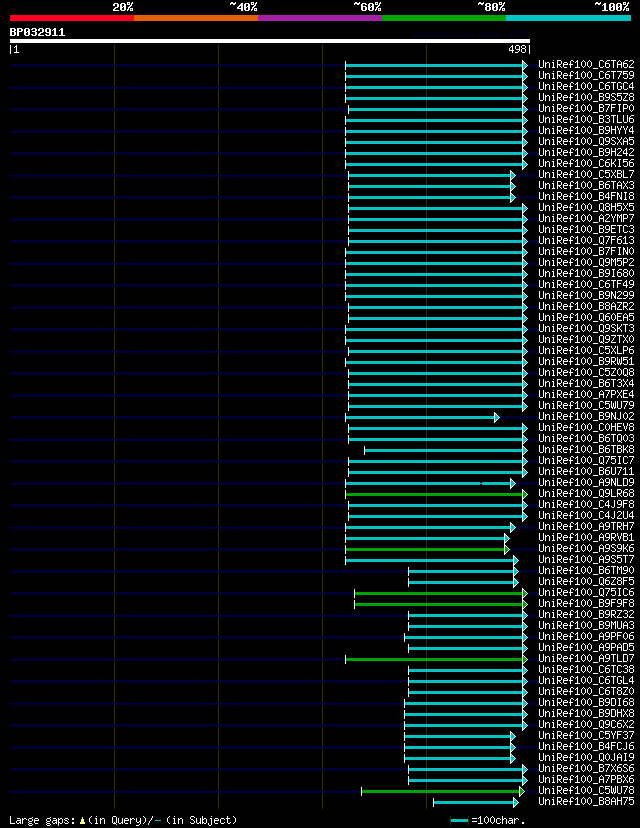Select the UniRef100_B6T3X4 label

586,383
